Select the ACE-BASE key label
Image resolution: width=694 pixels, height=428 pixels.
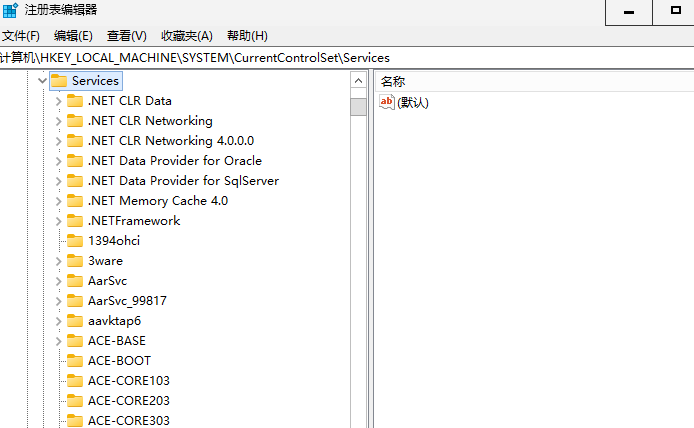[x=117, y=341]
